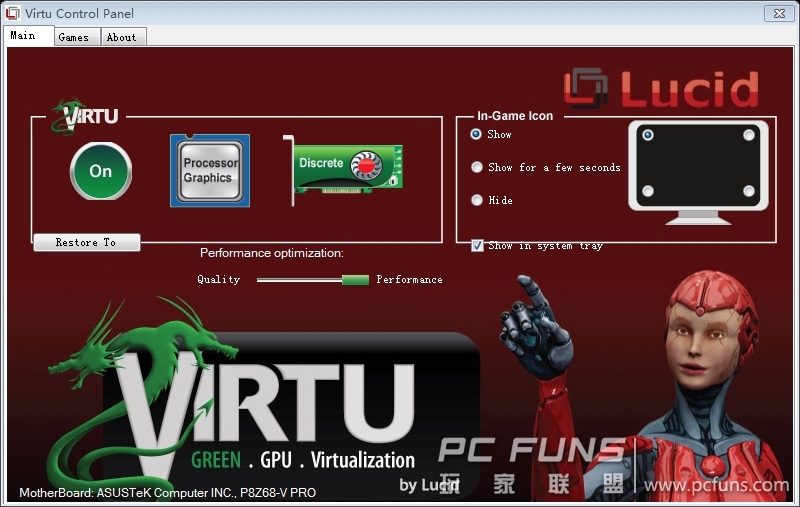Uncheck Show in system tray

pos(478,246)
